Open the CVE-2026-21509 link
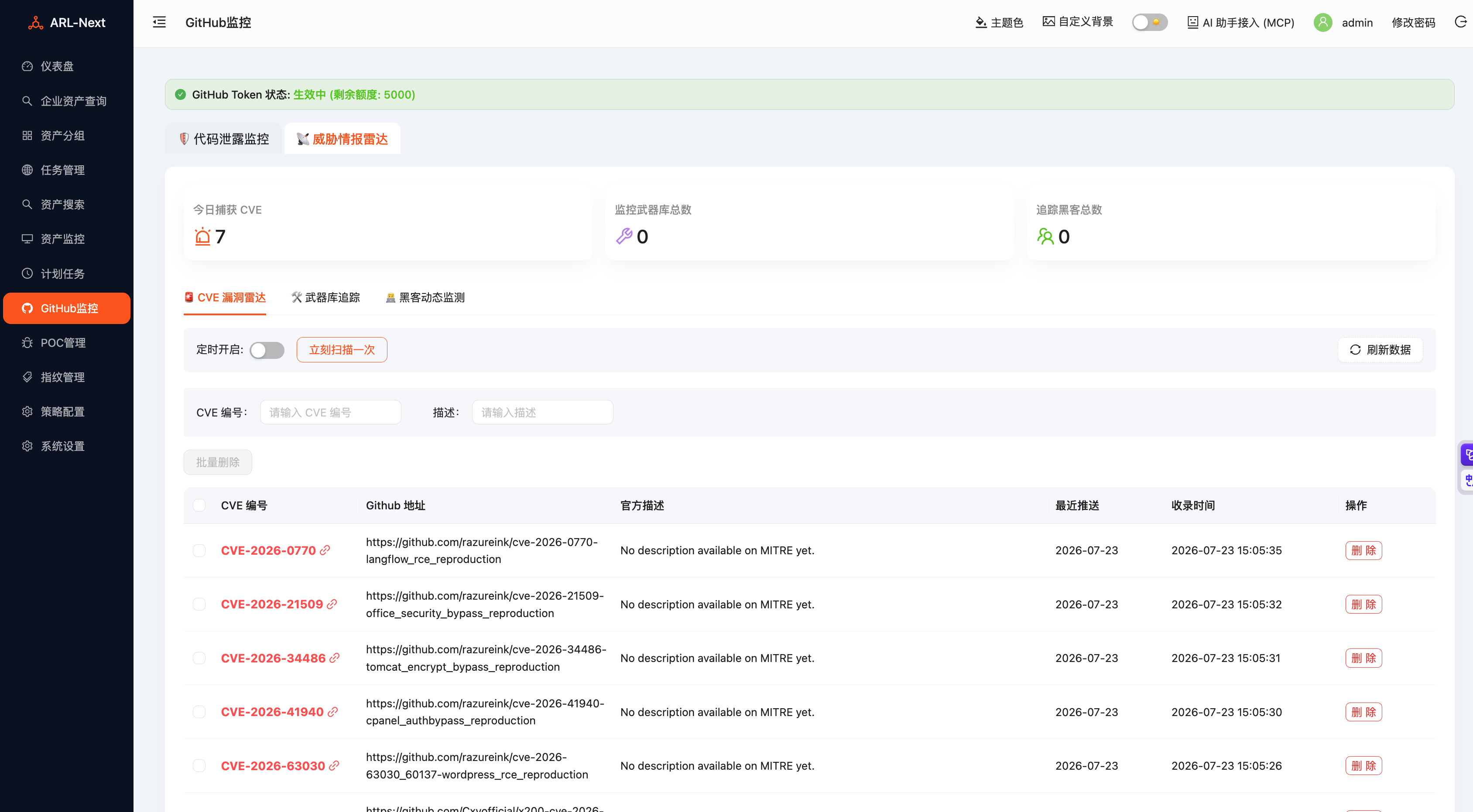This screenshot has width=1473, height=812. (272, 604)
